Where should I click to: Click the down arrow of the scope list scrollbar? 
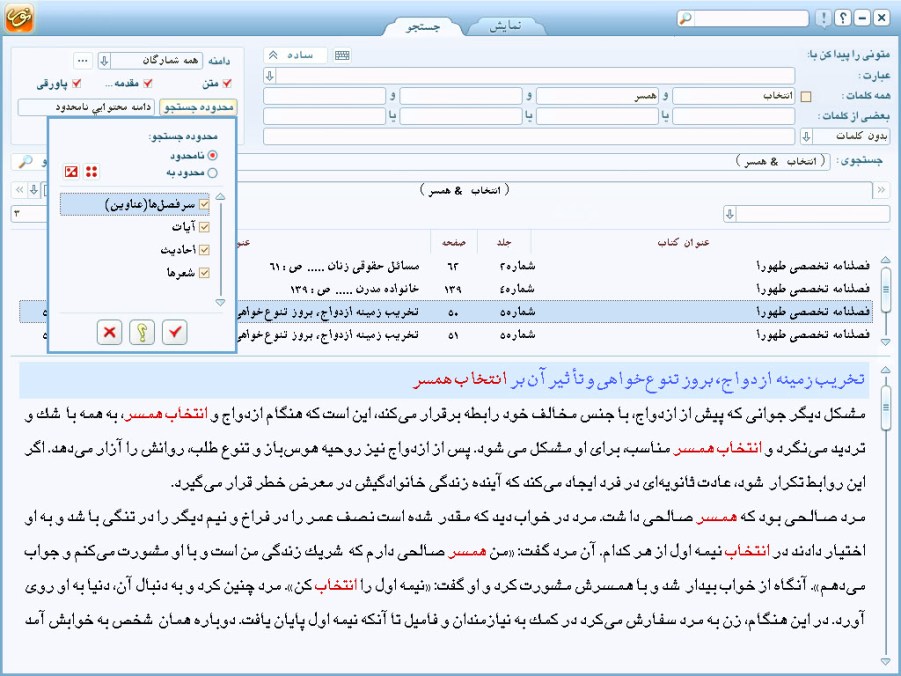[220, 302]
